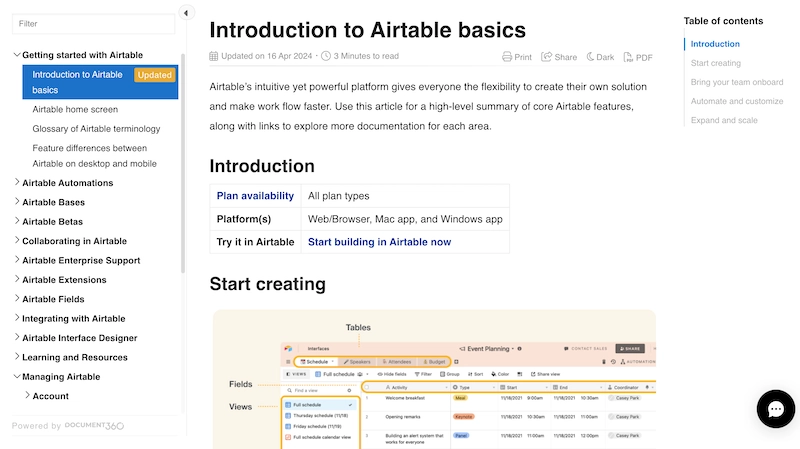Click the Collaborating in Airtable label
Viewport: 800px width, 449px height.
coord(74,241)
